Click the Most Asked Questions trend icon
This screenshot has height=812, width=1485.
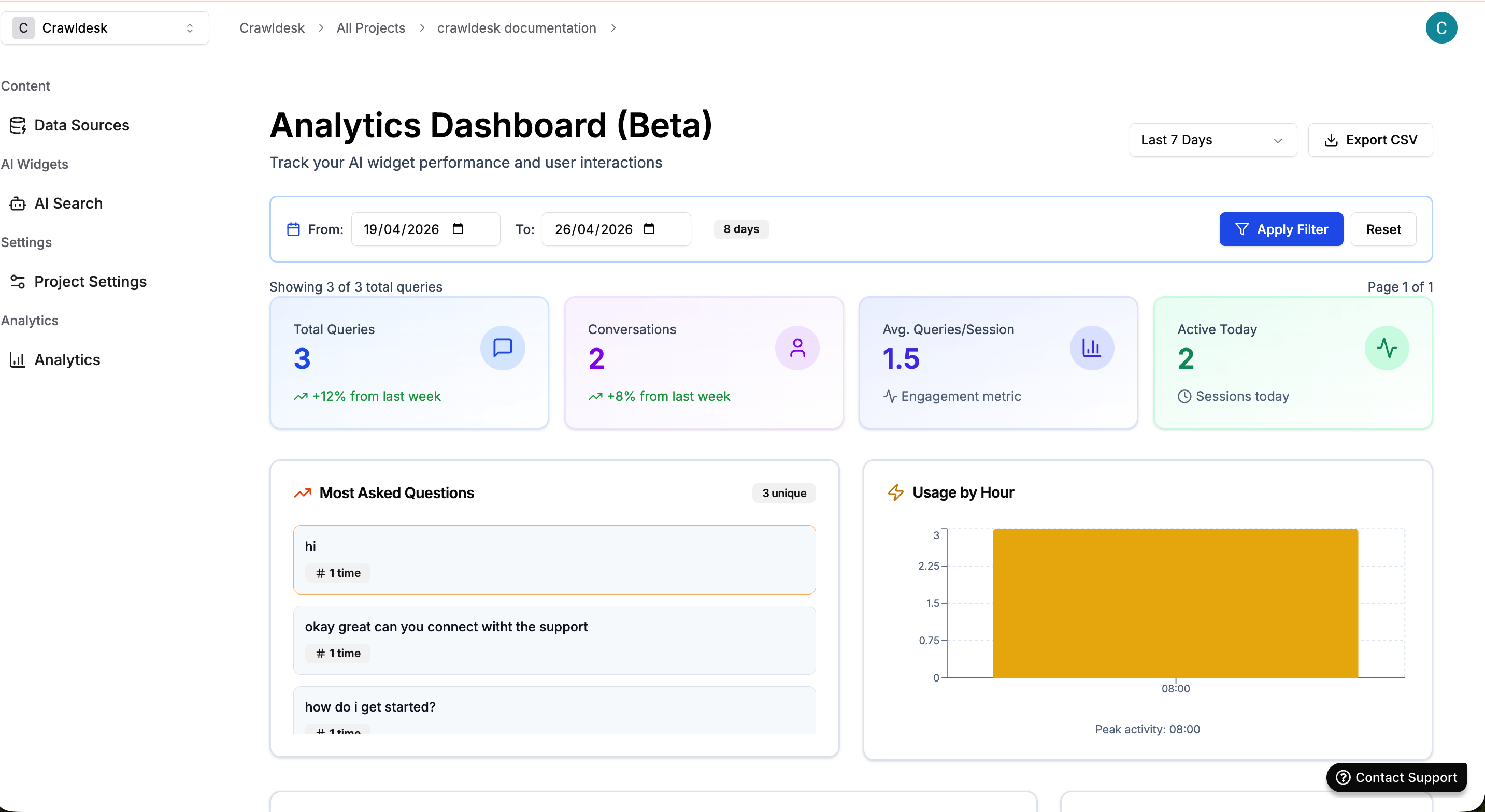point(303,492)
